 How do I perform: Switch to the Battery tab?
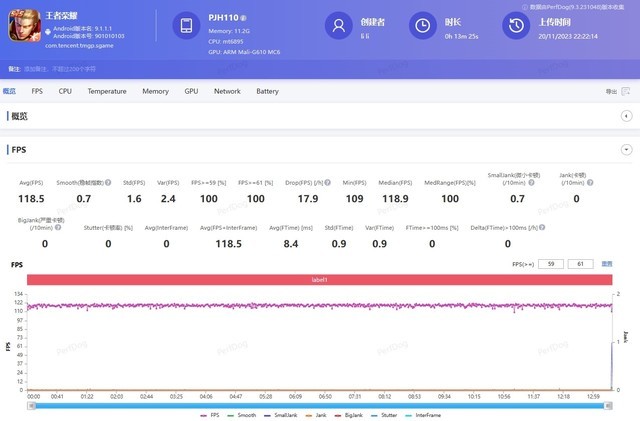(x=267, y=91)
